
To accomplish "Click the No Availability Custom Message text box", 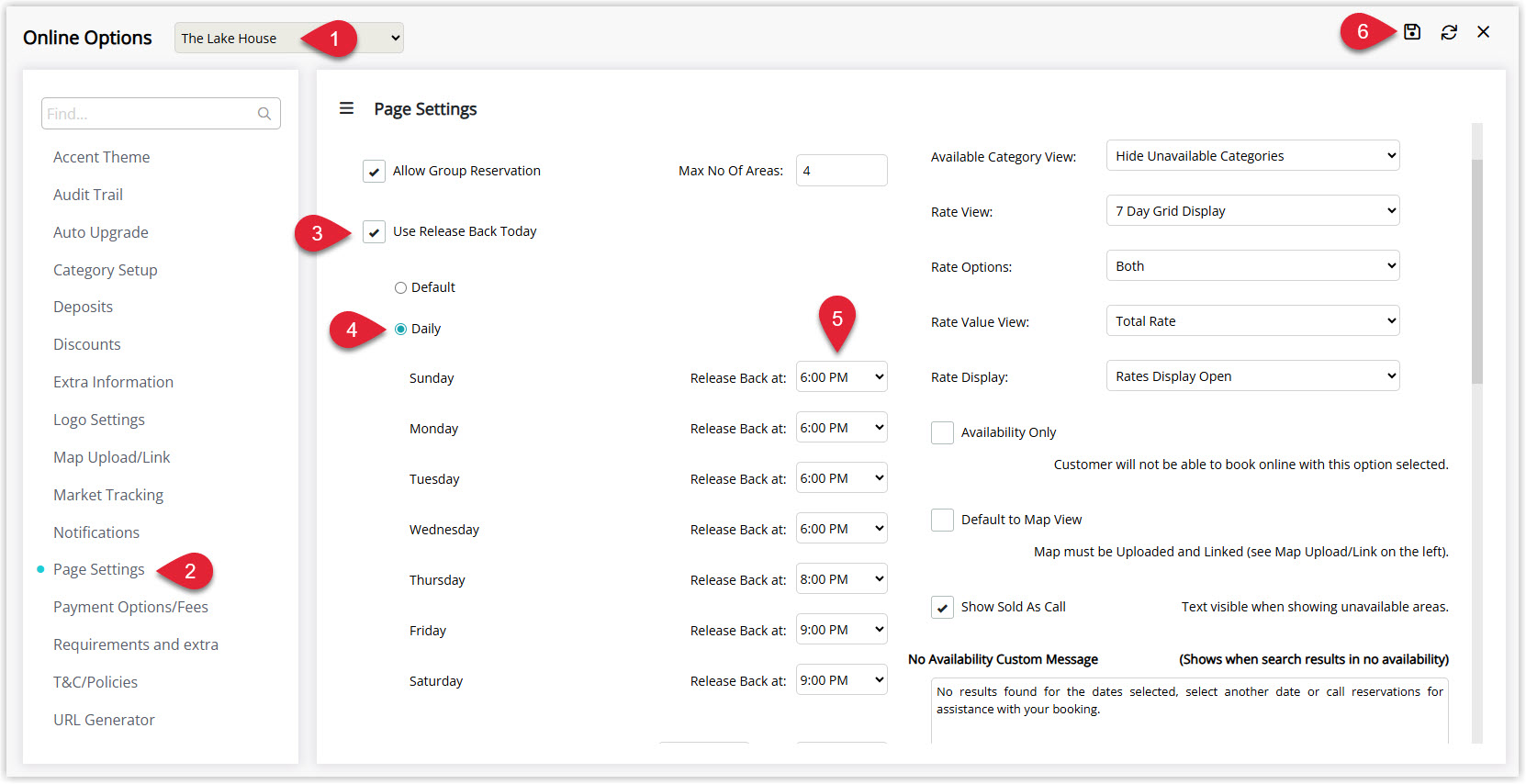I will tap(1190, 711).
